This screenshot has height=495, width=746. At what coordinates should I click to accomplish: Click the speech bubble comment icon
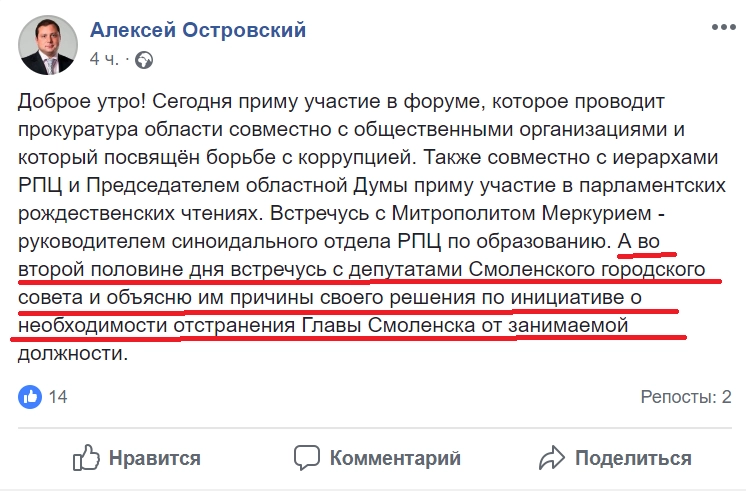coord(306,458)
